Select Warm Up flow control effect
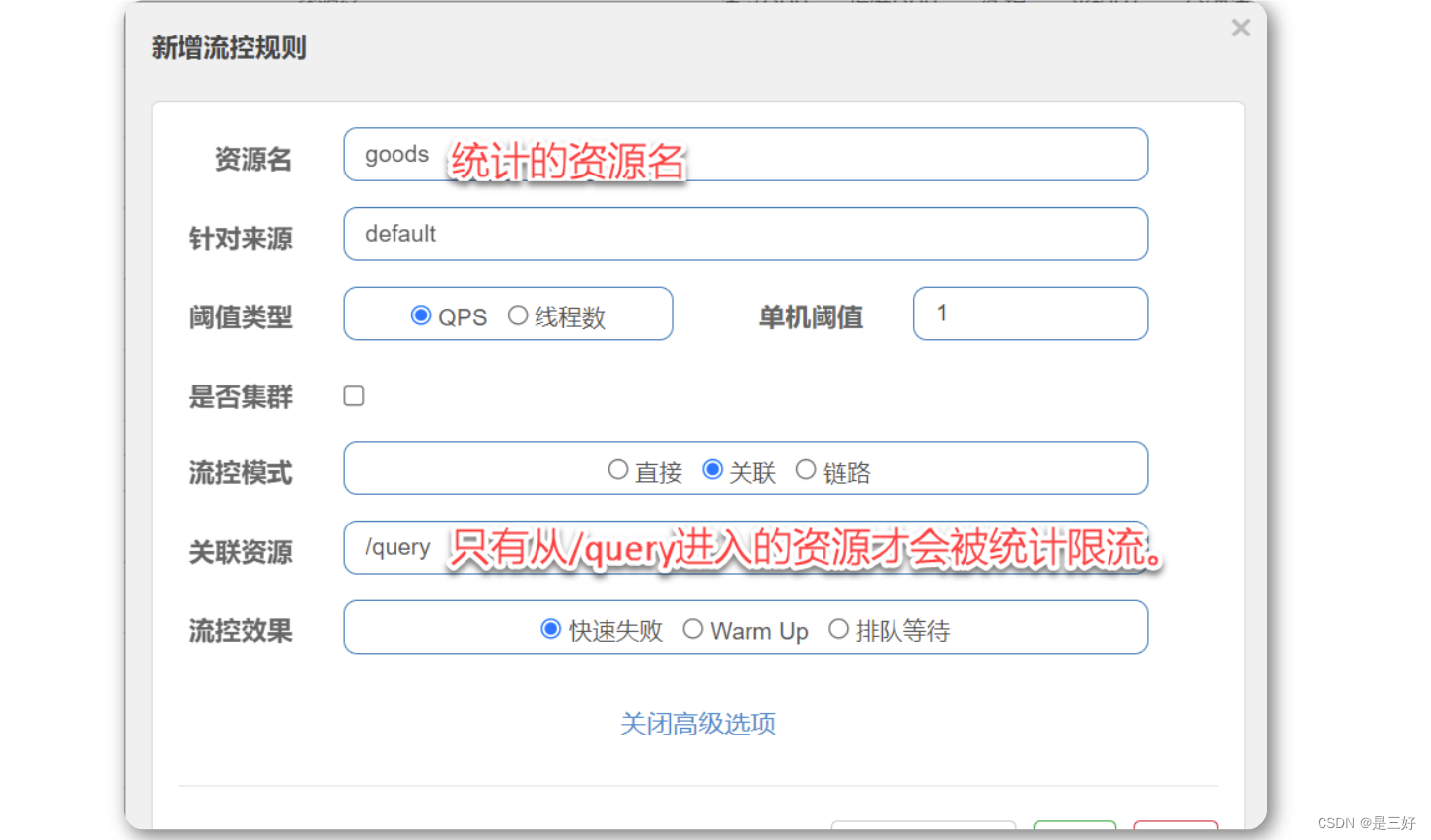1431x840 pixels. pyautogui.click(x=693, y=629)
